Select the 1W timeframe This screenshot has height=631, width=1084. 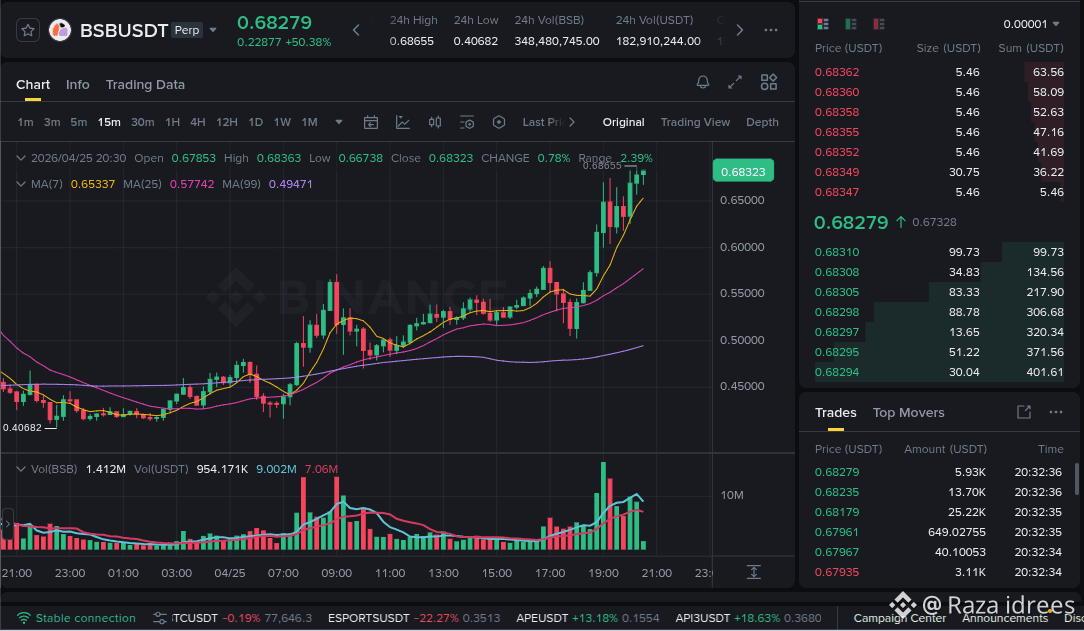pos(282,122)
